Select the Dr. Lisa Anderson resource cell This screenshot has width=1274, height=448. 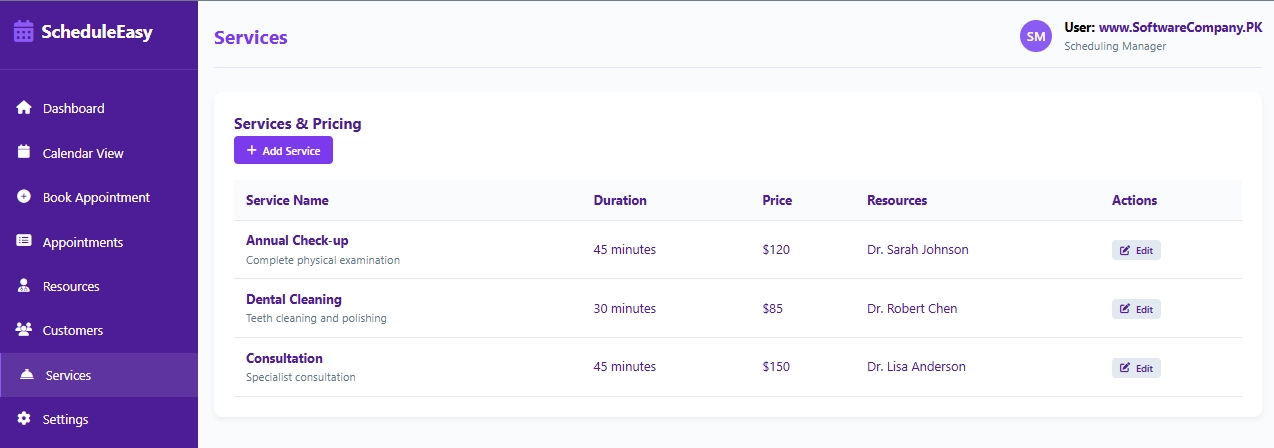[x=916, y=367]
